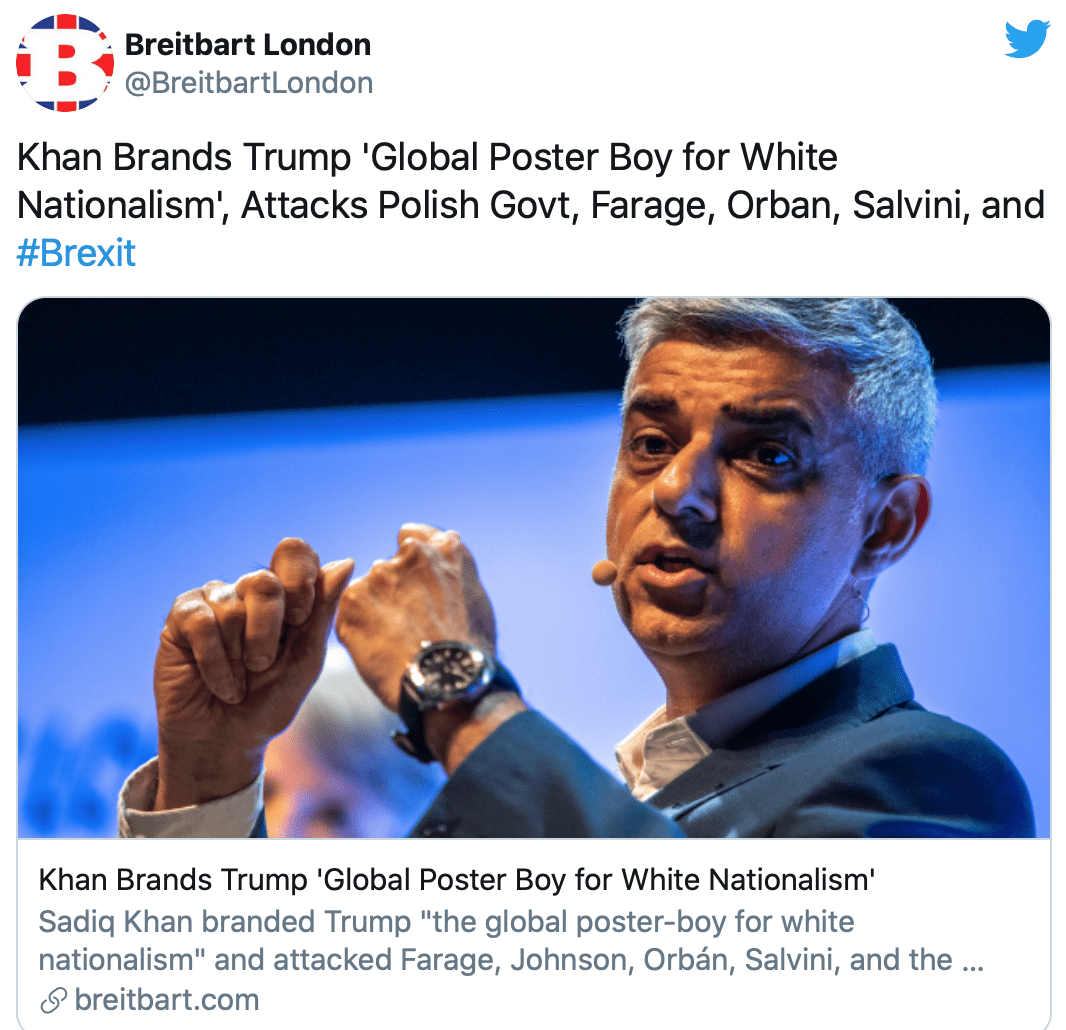1066x1030 pixels.
Task: Click the tweet line mentioning Polish Govt, Farage
Action: pos(530,205)
